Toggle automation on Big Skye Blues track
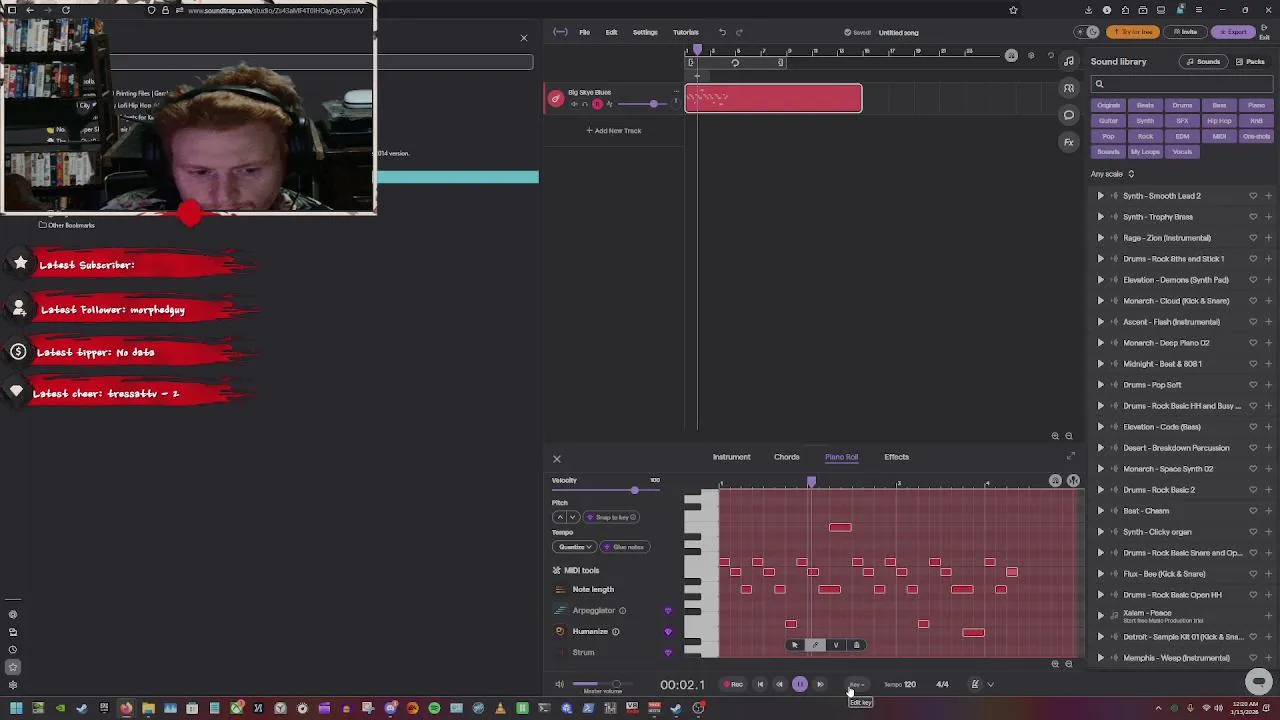This screenshot has width=1280, height=720. [609, 104]
